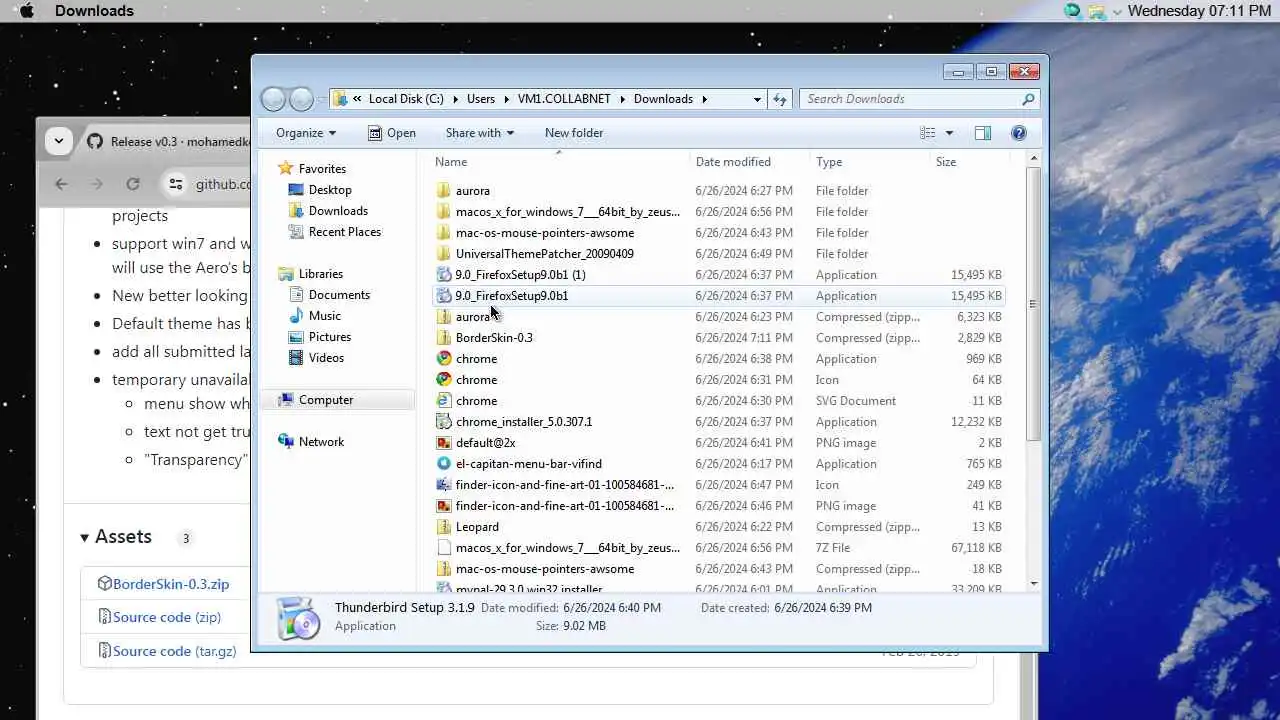
Task: Select the macos_x_for_windows 7Z File row
Action: point(718,548)
